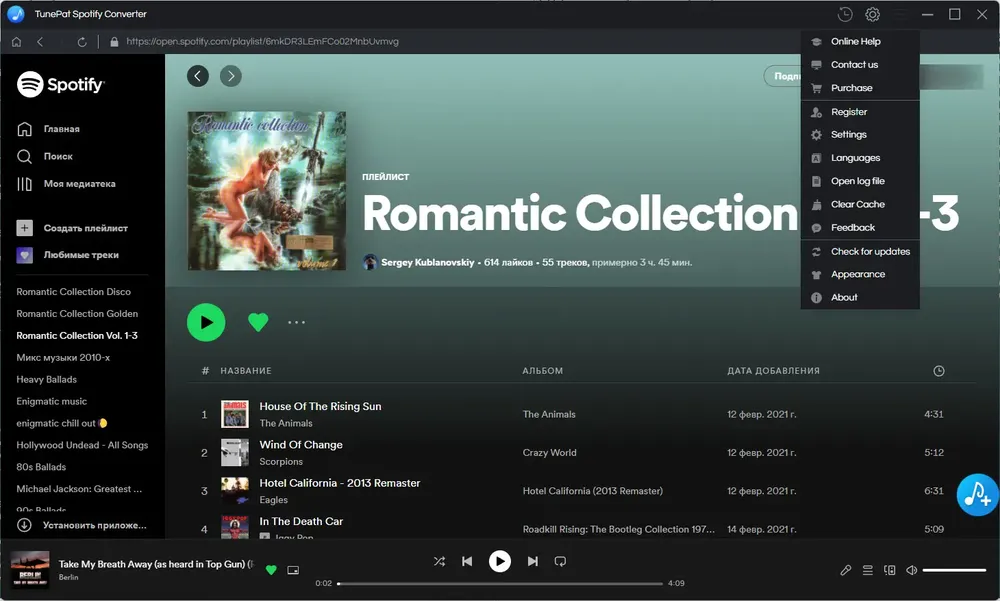The width and height of the screenshot is (1000, 601).
Task: Open the lyrics microphone icon
Action: point(846,570)
